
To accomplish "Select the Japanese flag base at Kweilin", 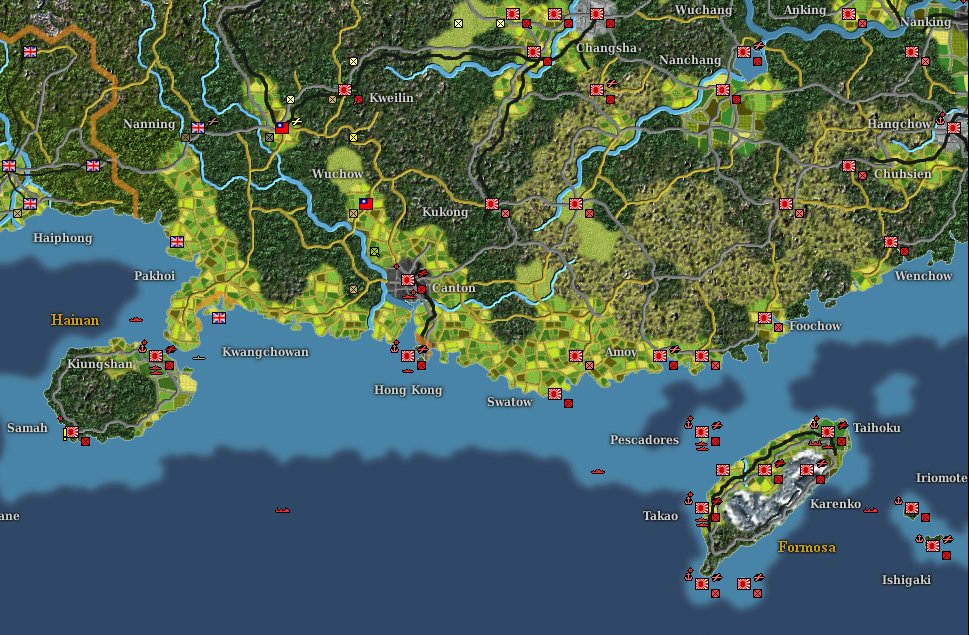I will 345,90.
